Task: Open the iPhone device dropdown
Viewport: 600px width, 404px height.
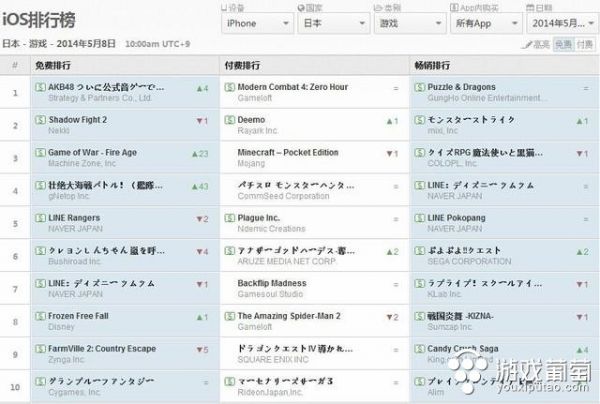Action: (257, 23)
